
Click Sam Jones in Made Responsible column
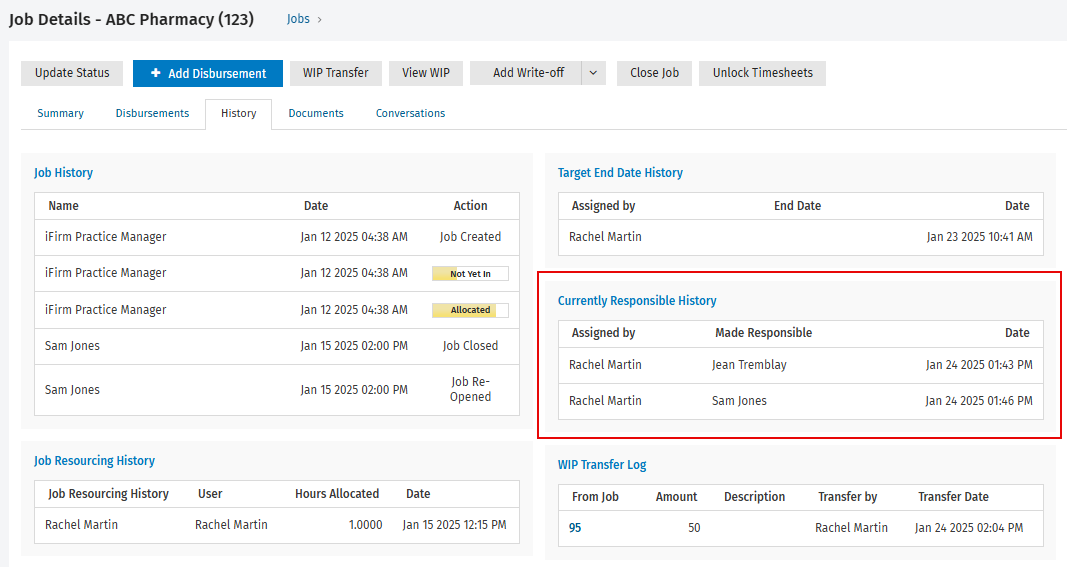point(739,401)
